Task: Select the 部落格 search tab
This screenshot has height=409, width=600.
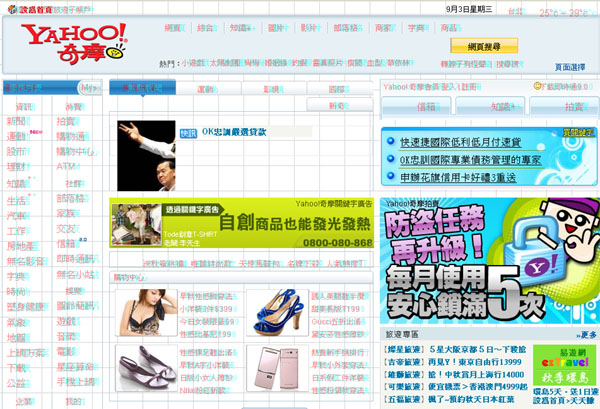Action: (348, 28)
